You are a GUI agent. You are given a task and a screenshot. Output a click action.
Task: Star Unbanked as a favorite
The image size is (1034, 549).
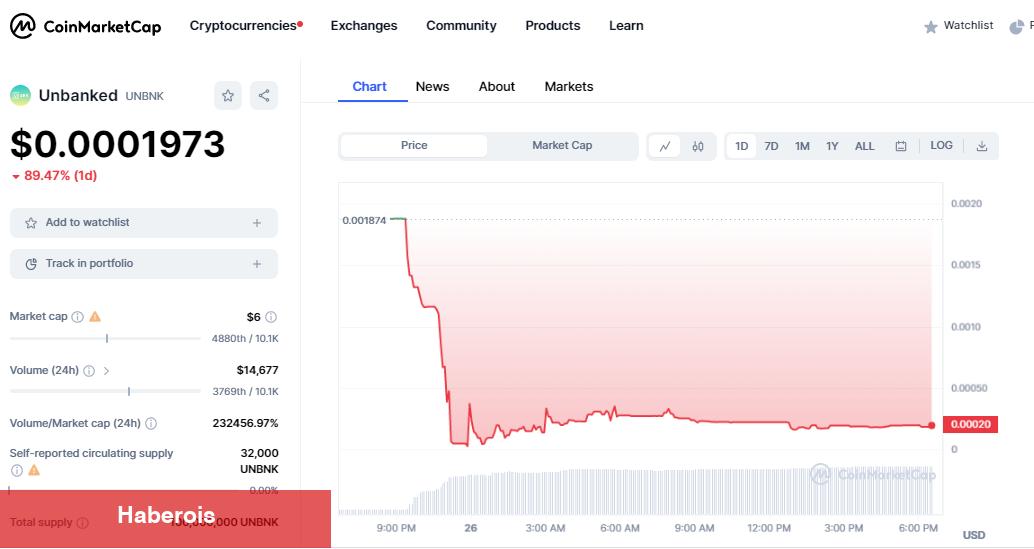228,96
